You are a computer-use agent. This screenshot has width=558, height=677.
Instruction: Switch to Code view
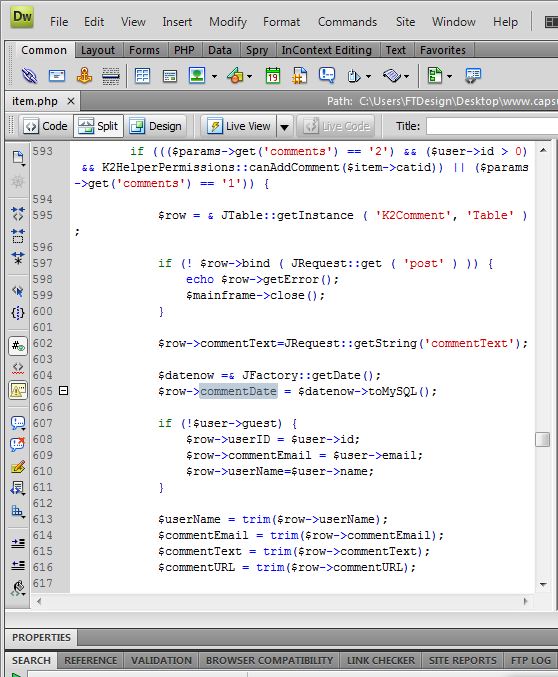coord(46,126)
